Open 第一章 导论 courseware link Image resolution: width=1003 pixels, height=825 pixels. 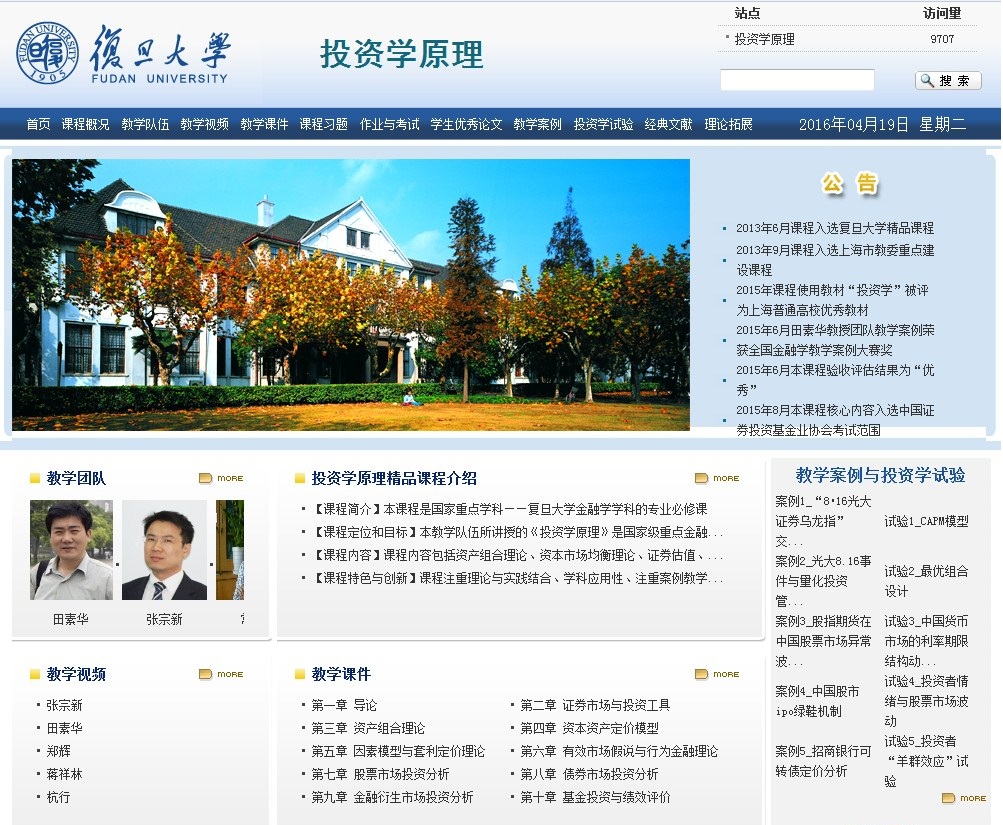pos(344,706)
